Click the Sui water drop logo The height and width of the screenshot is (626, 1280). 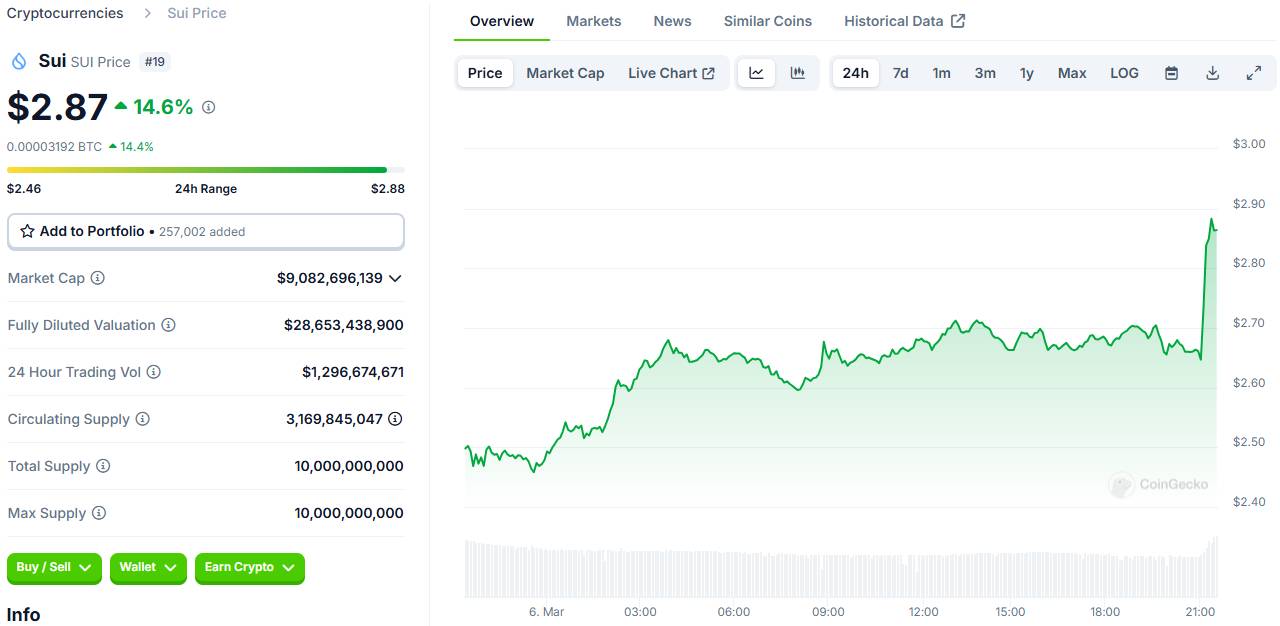[x=19, y=61]
